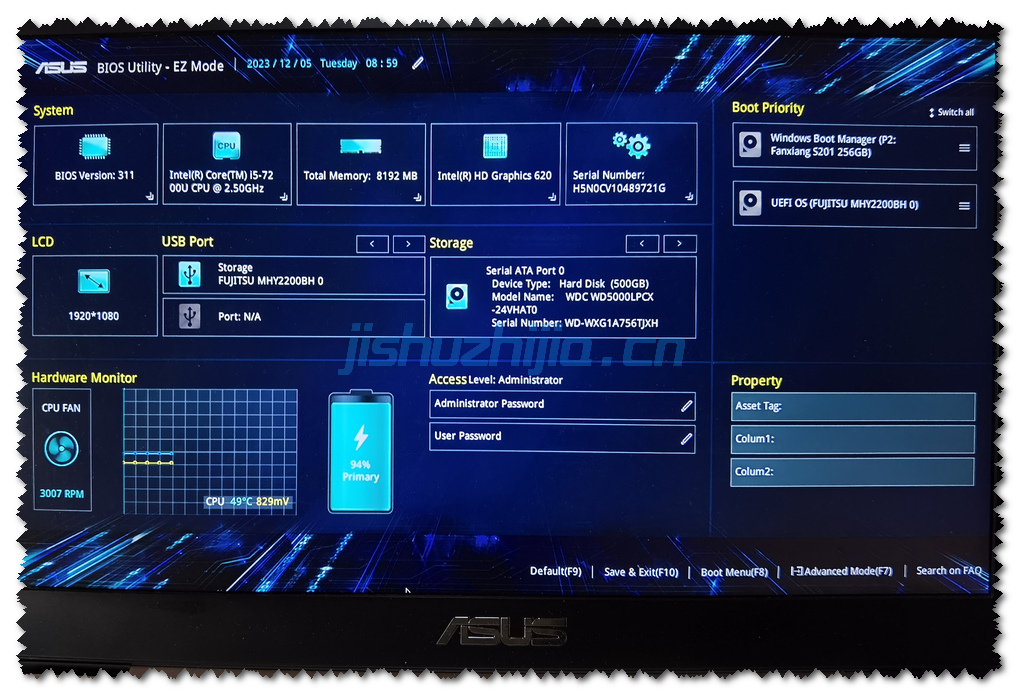The image size is (1021, 696).
Task: Expand details corner arrow on CPU card
Action: coord(284,196)
